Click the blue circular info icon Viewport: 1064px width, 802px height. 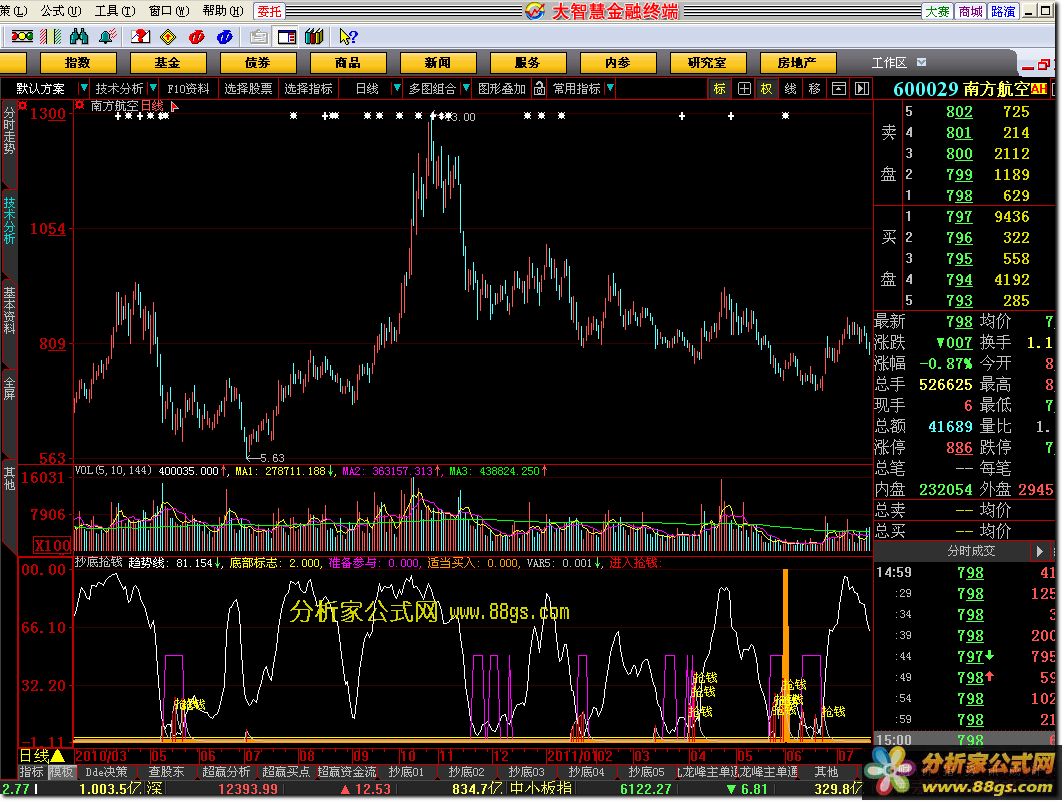[225, 37]
